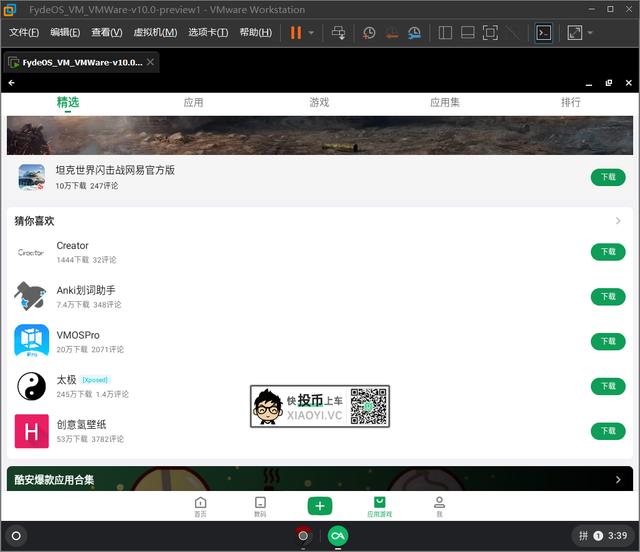Expand the stretch display dropdown arrow

590,33
